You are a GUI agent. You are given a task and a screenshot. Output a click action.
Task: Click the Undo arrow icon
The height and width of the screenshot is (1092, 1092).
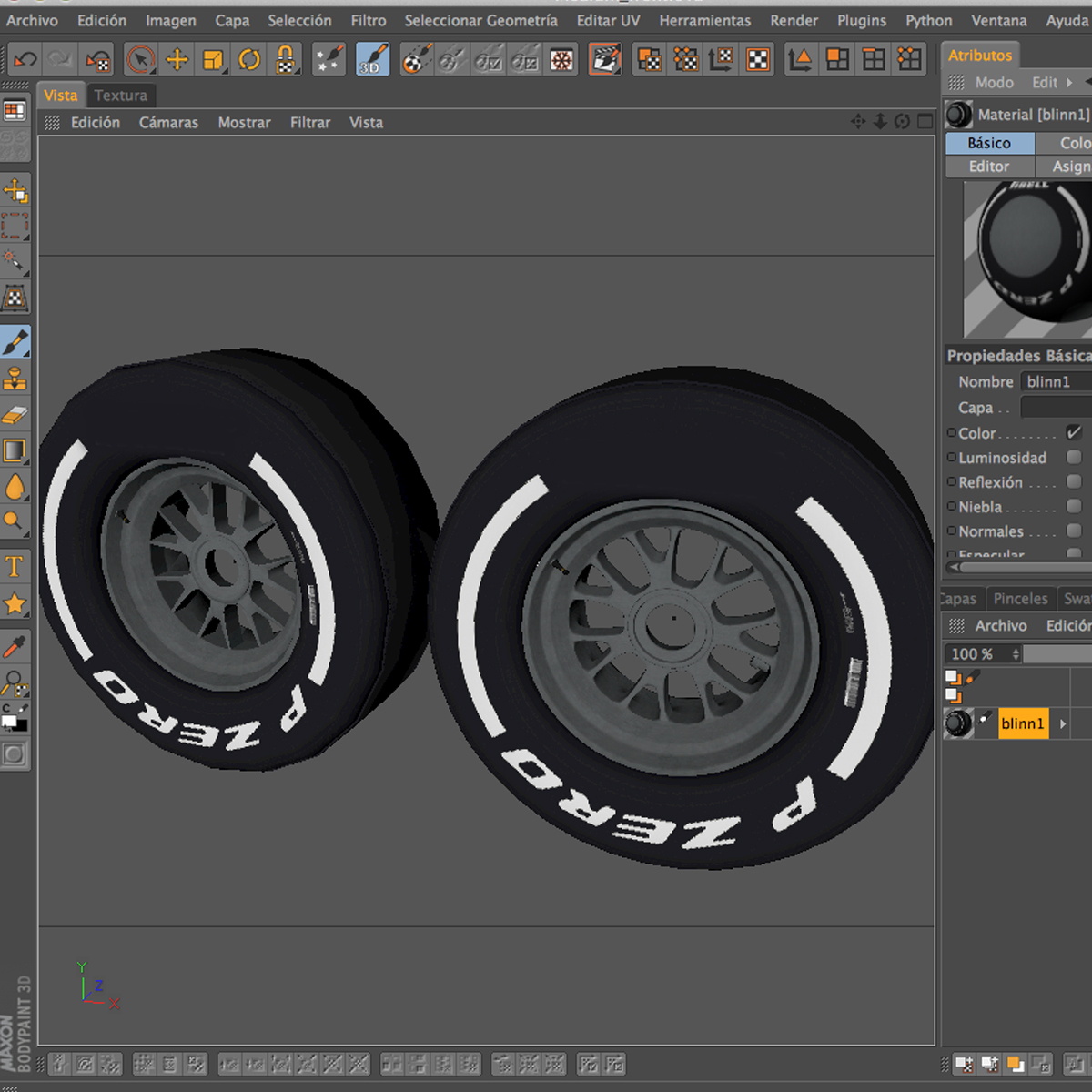pos(25,60)
